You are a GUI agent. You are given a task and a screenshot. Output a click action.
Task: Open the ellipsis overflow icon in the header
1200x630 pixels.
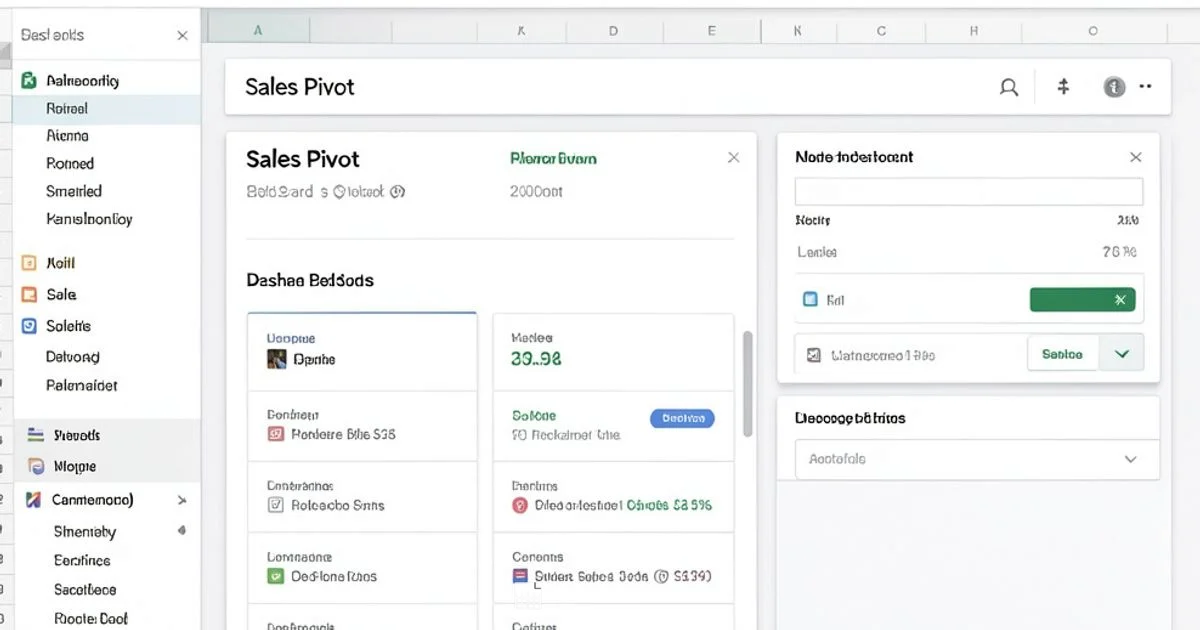1145,87
